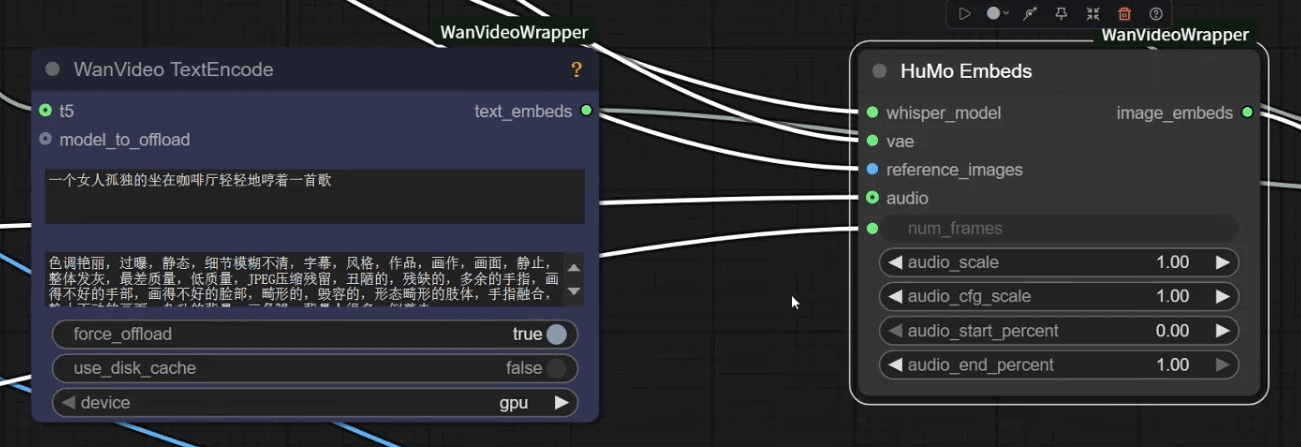The image size is (1301, 447).
Task: Click the num_frames input field
Action: 1060,228
